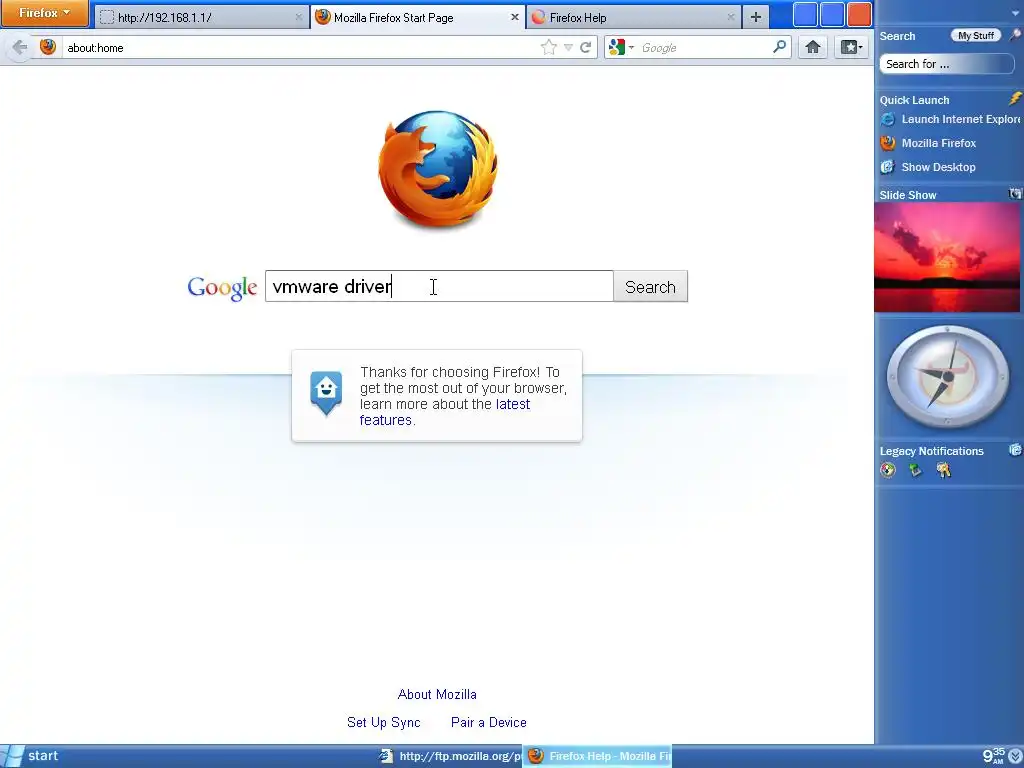Click the Slide Show camera icon
This screenshot has height=768, width=1024.
coord(1015,193)
